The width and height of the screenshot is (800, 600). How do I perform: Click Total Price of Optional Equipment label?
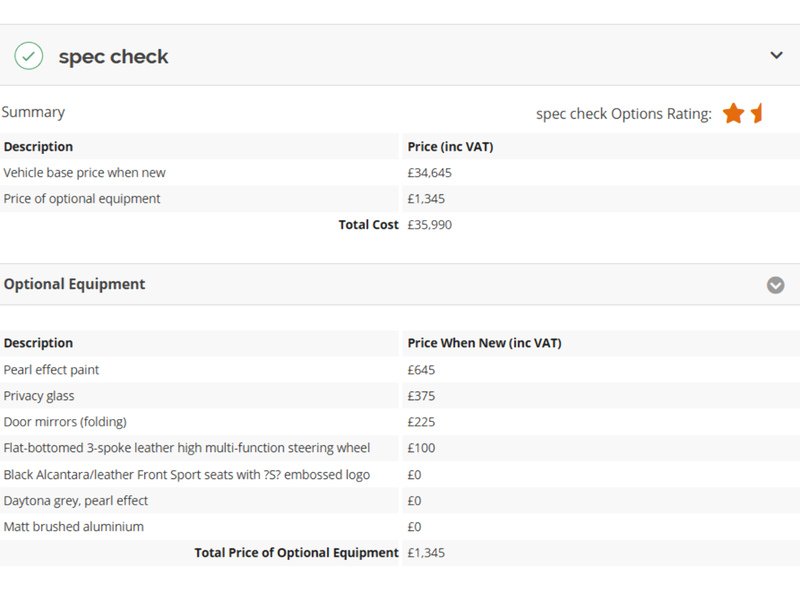pos(296,553)
